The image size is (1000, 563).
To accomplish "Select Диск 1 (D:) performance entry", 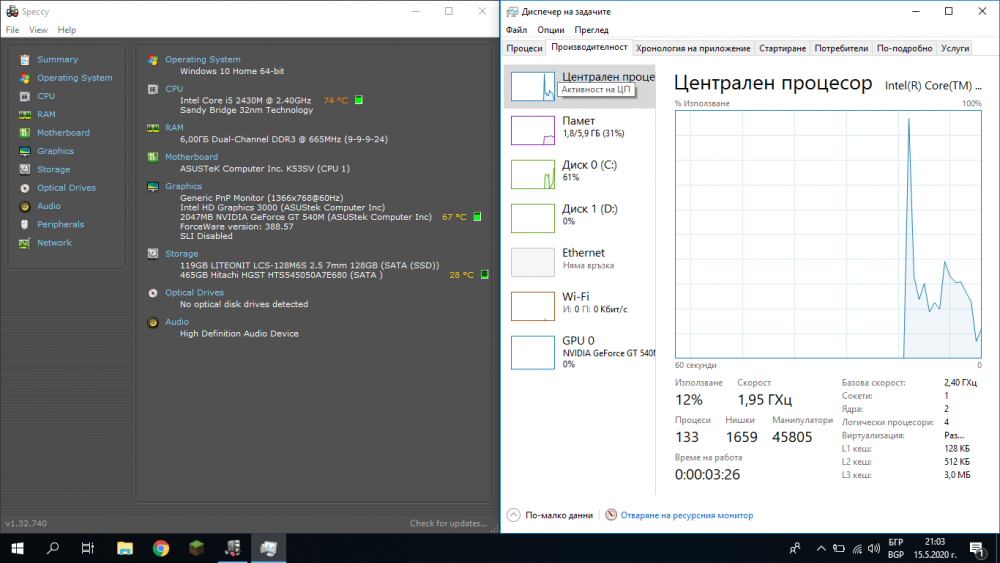I will coord(580,218).
